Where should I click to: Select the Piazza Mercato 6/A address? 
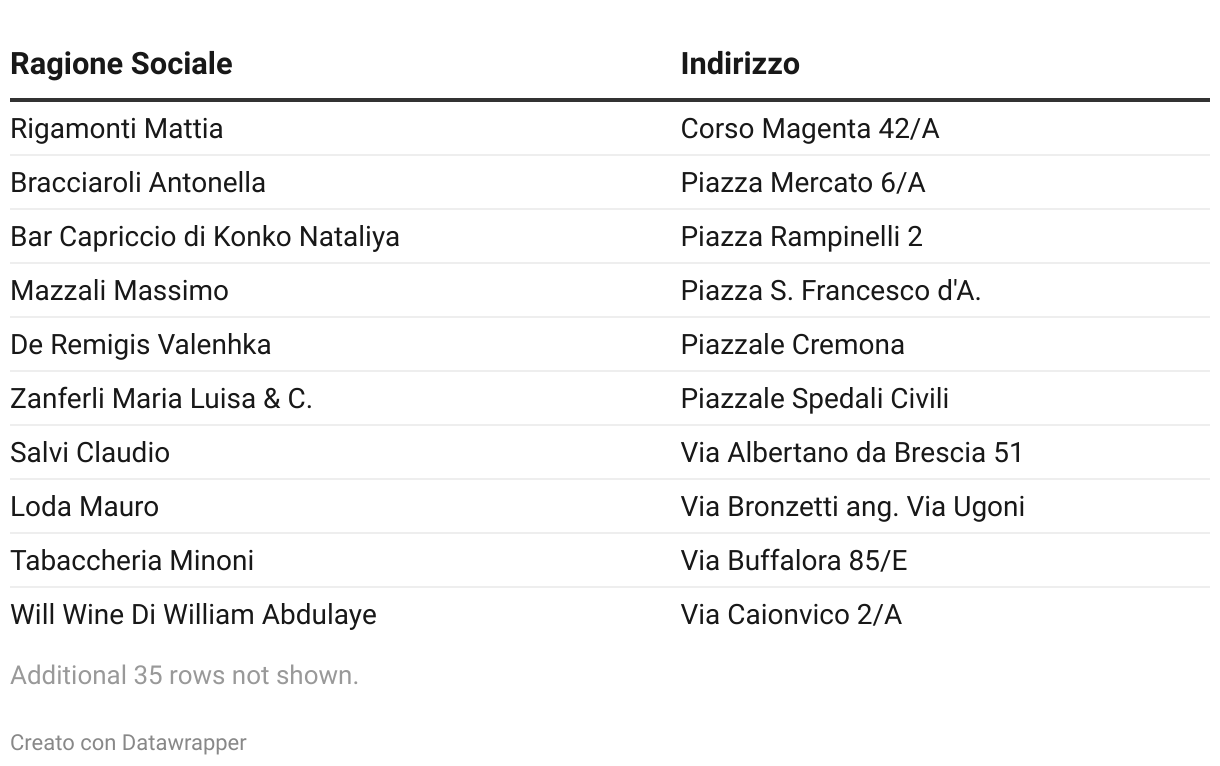point(803,182)
